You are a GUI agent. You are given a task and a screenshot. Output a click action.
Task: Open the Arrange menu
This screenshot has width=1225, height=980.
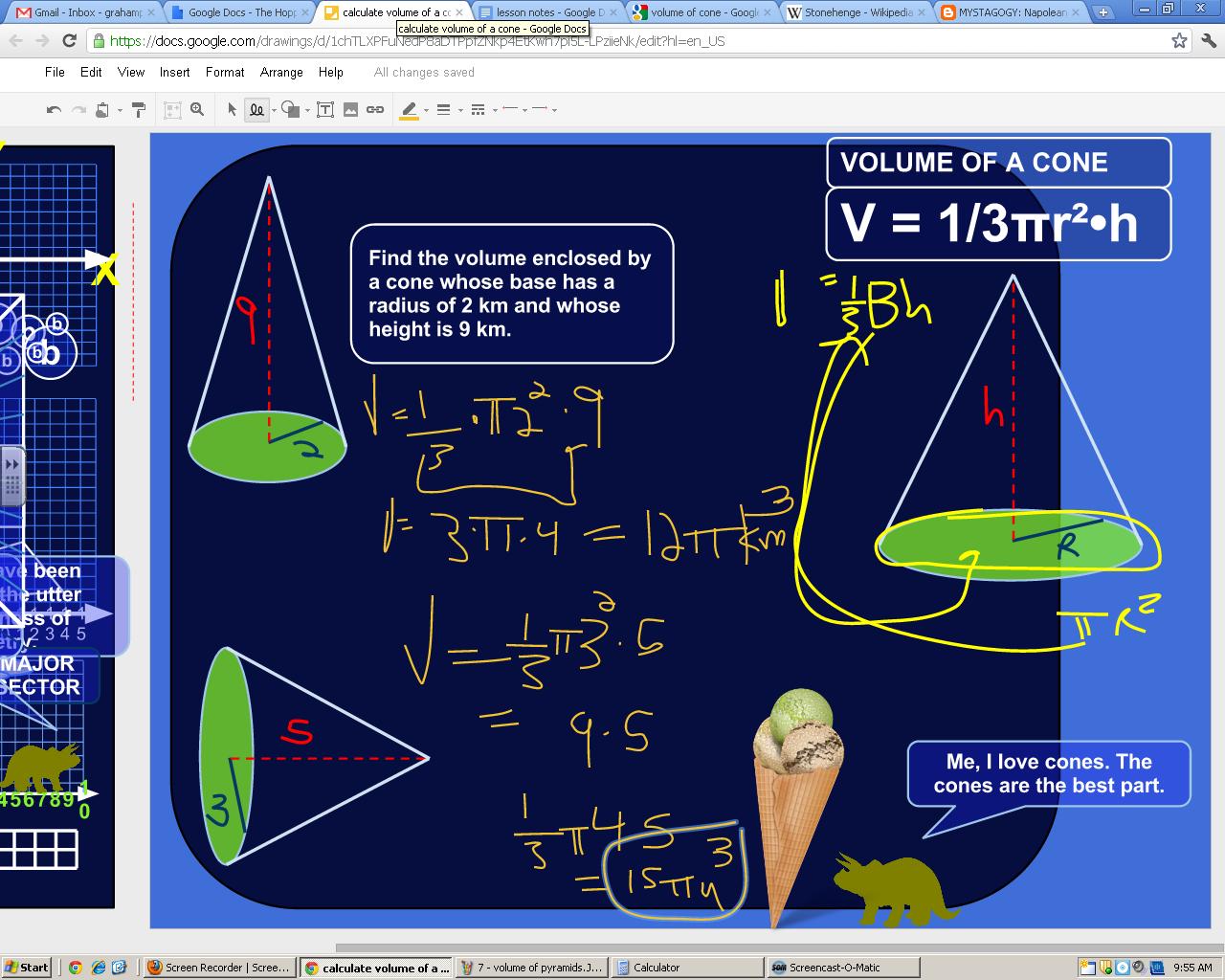tap(281, 73)
